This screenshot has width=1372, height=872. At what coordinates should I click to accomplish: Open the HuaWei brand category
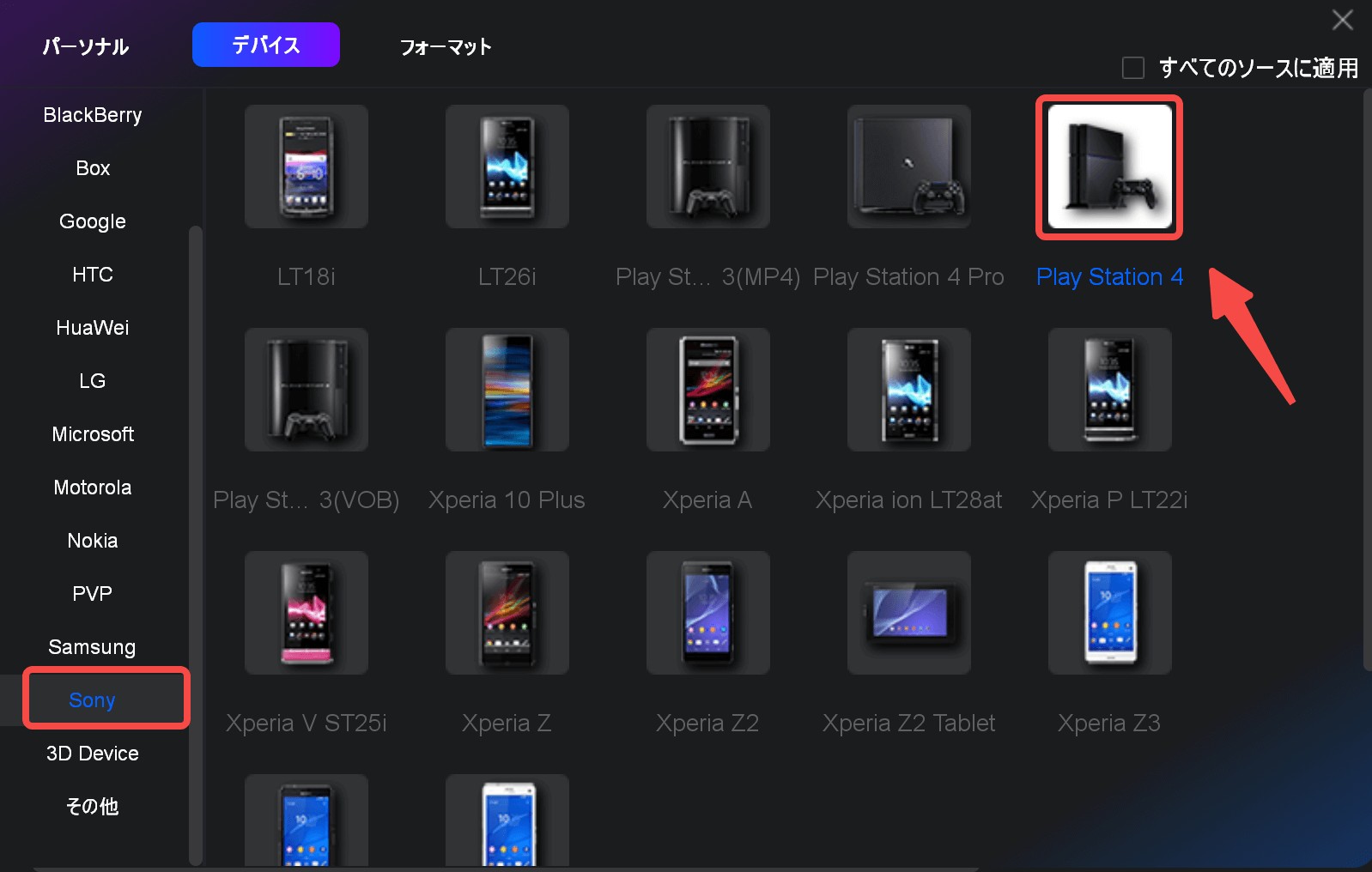93,328
